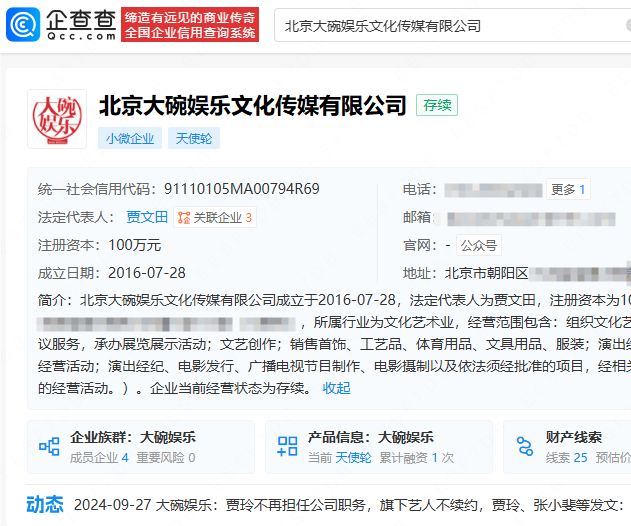Click the 存续 status badge

[437, 105]
